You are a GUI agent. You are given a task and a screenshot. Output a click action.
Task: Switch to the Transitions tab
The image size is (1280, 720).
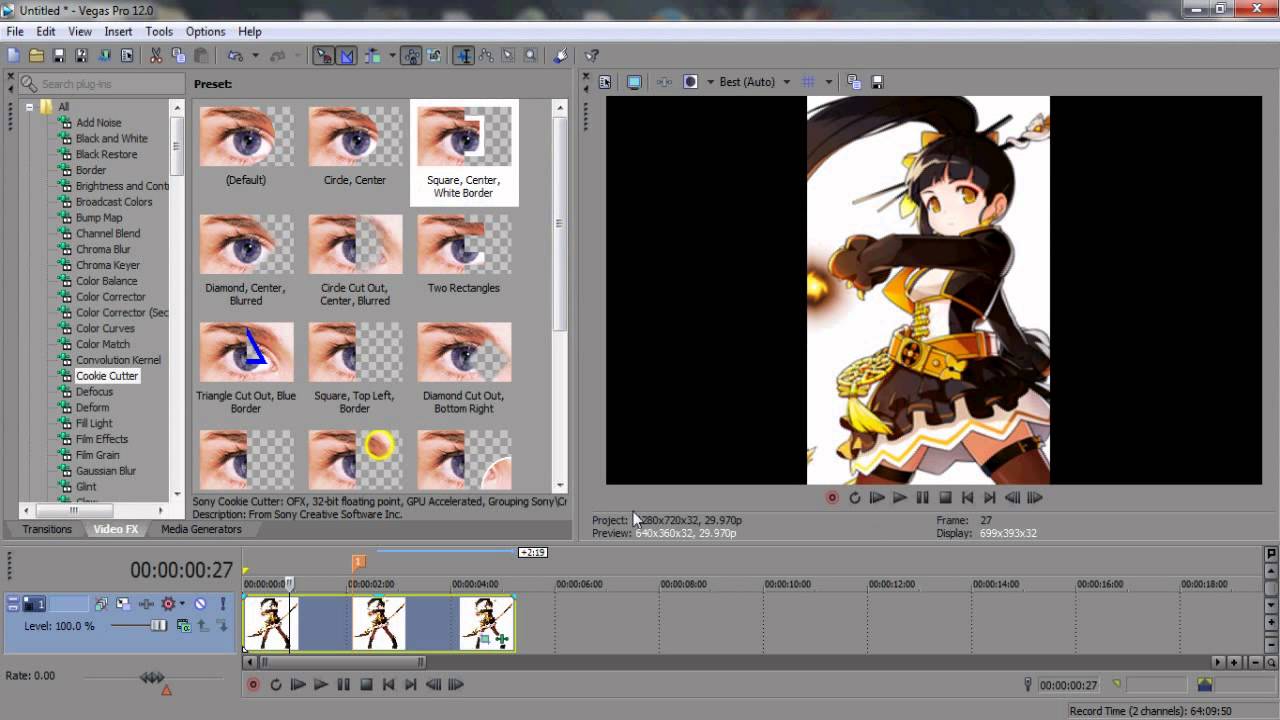[47, 529]
